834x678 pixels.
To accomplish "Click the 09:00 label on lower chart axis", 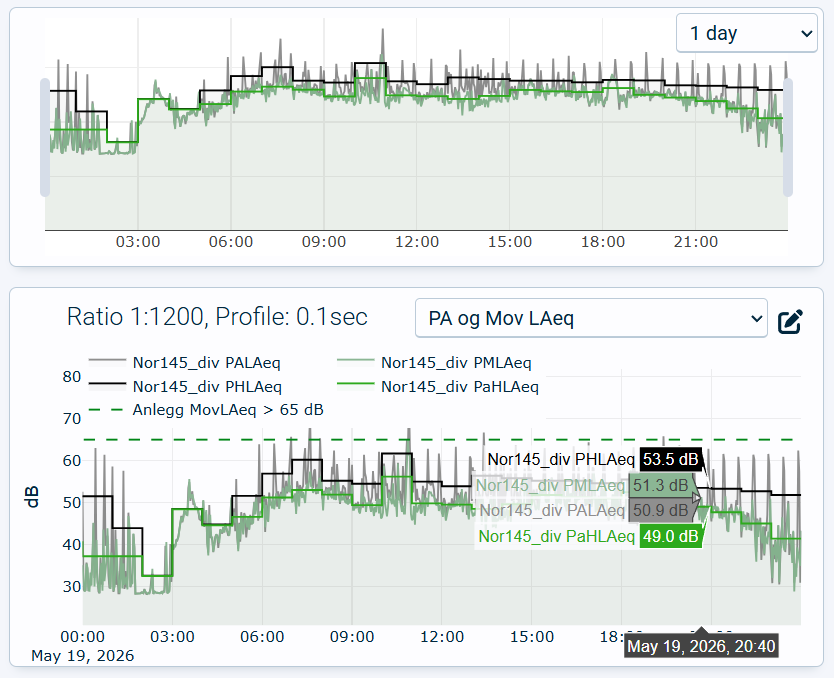I will pos(352,637).
